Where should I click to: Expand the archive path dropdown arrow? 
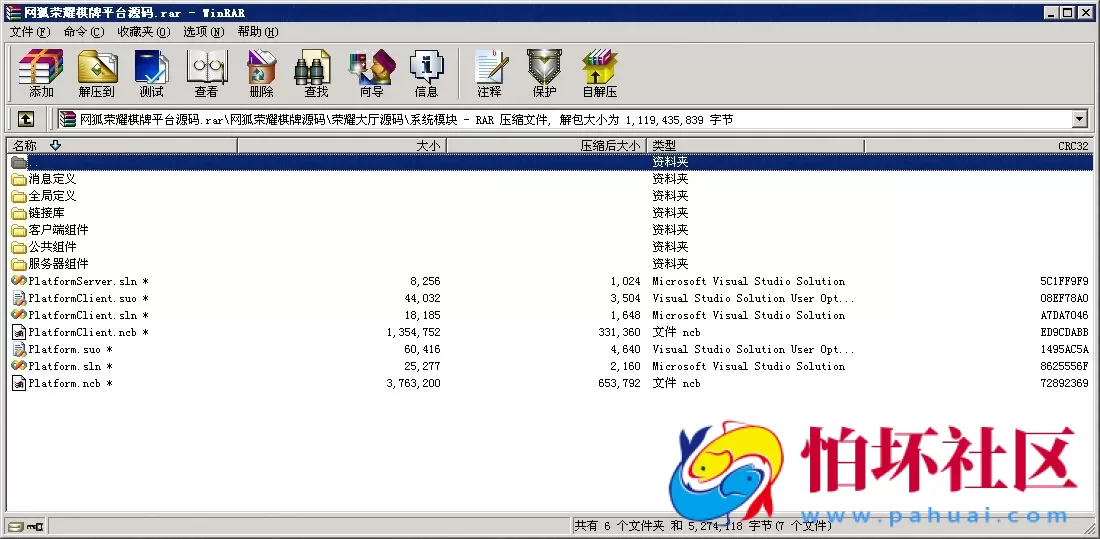point(1079,119)
